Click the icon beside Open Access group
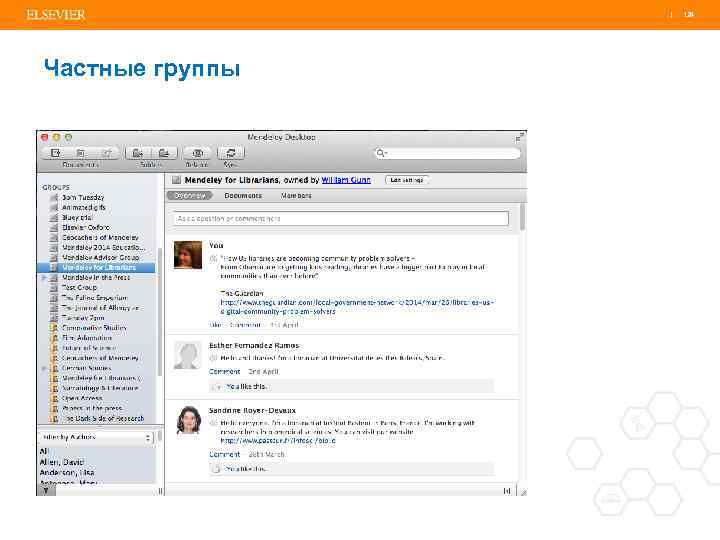 pos(54,398)
